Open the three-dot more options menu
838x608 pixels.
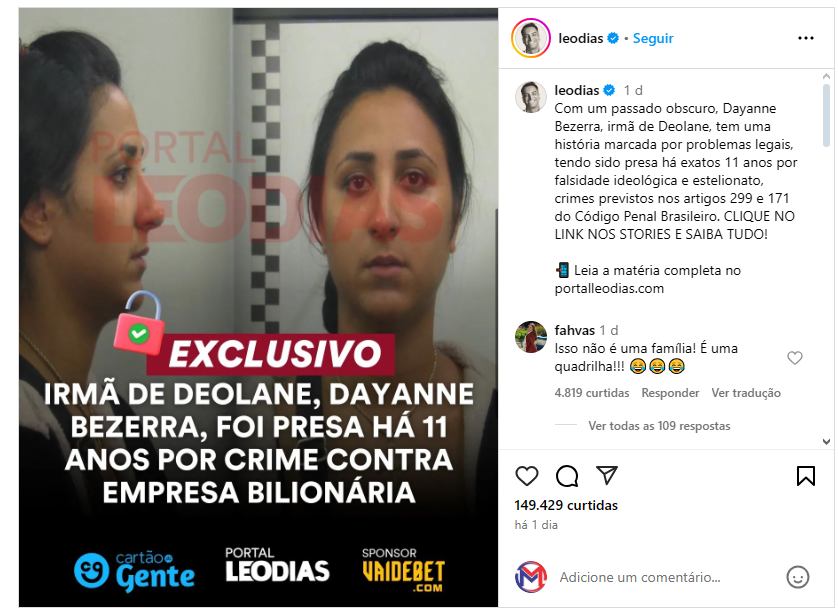click(x=805, y=38)
